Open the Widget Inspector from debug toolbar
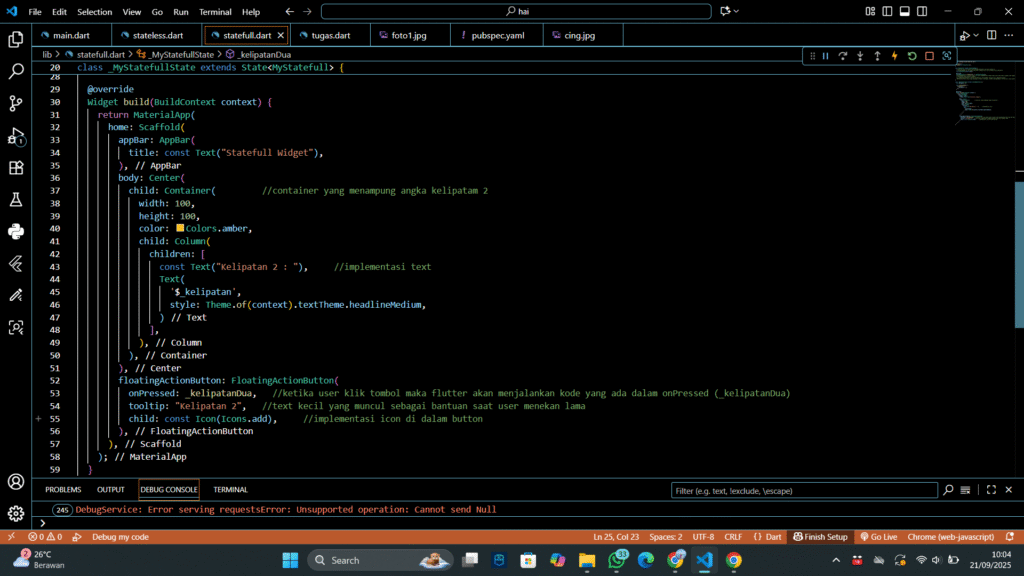The image size is (1024, 576). (x=946, y=56)
